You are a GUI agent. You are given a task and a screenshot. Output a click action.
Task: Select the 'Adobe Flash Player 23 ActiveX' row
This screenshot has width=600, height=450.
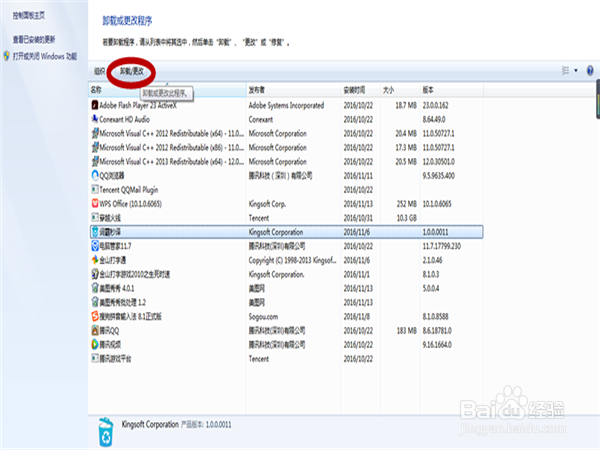[287, 105]
